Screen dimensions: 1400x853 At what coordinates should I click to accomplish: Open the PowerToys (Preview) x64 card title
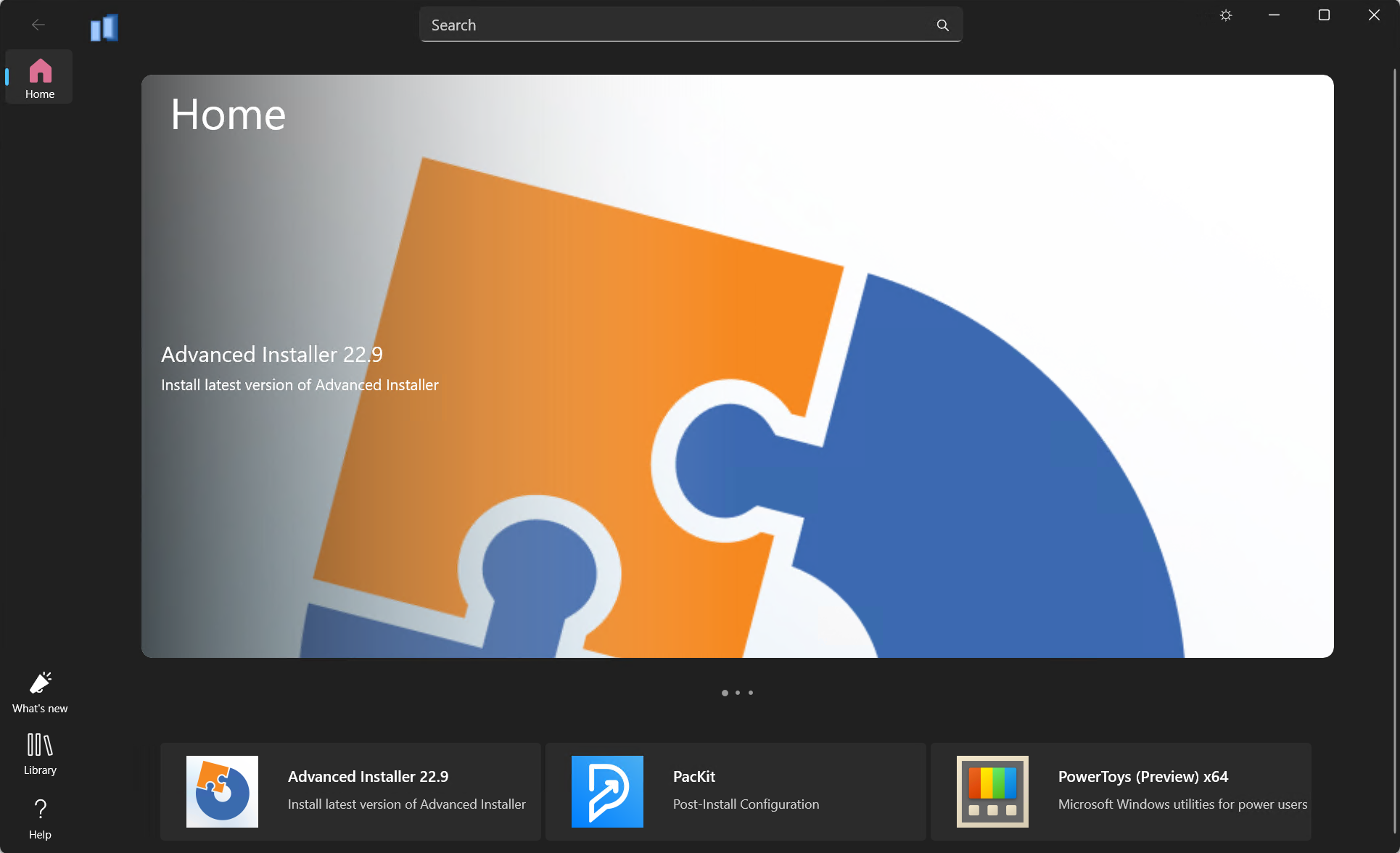1143,777
